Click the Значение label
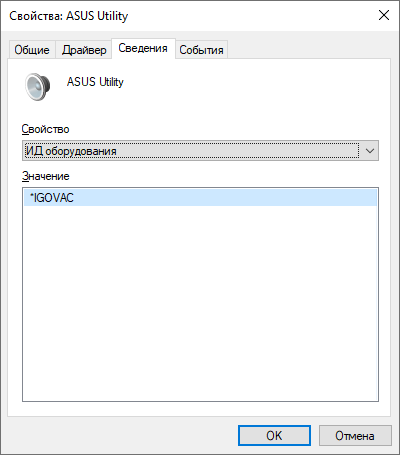 pos(46,176)
